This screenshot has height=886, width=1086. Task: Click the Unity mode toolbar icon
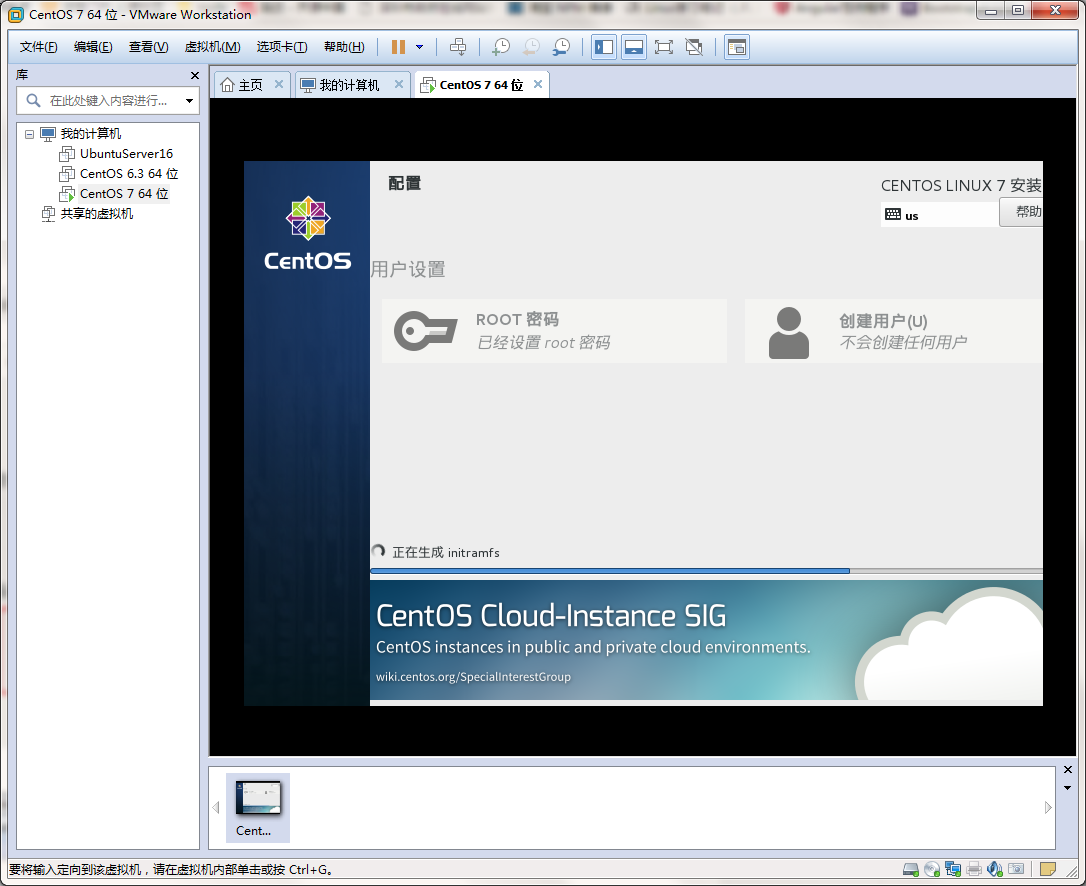click(x=694, y=47)
